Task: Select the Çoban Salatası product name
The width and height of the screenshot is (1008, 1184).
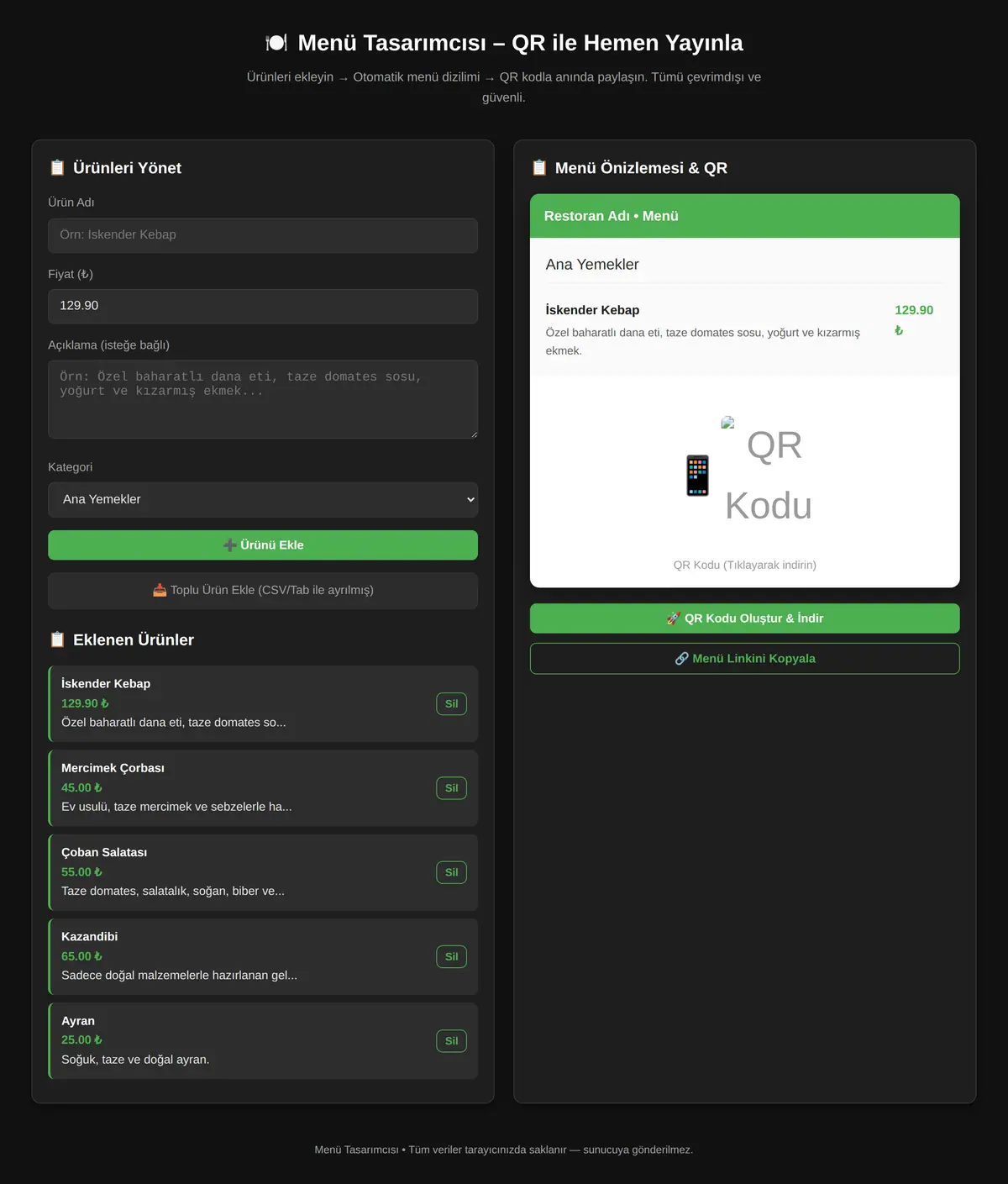Action: tap(104, 852)
